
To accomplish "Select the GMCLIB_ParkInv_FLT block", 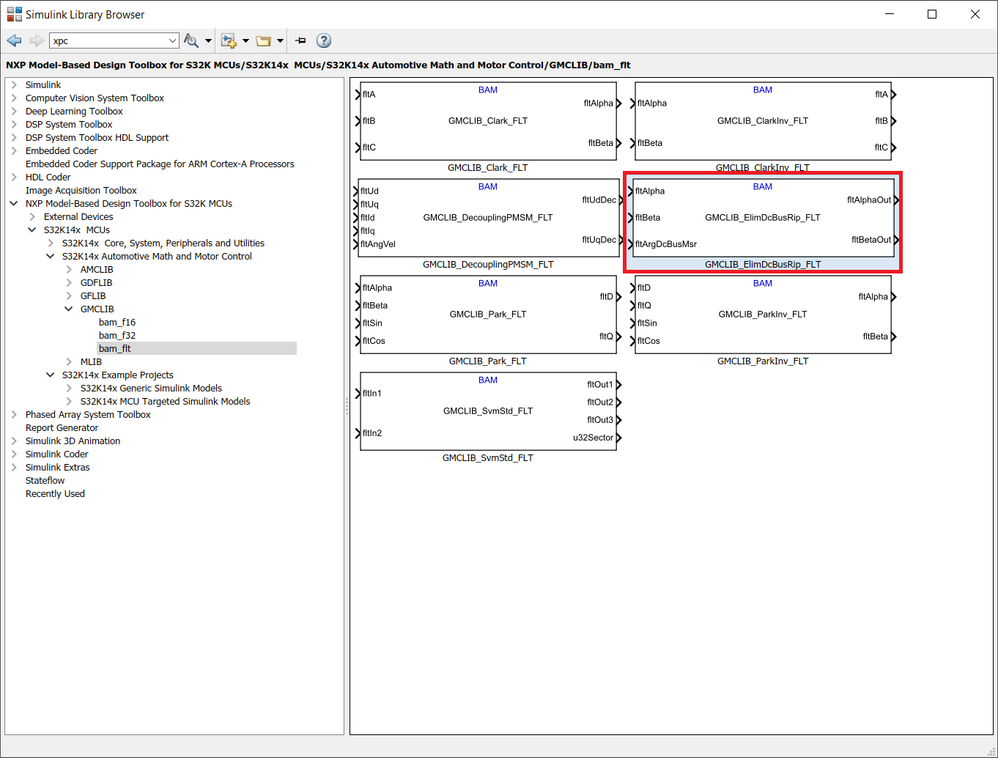I will [x=763, y=314].
